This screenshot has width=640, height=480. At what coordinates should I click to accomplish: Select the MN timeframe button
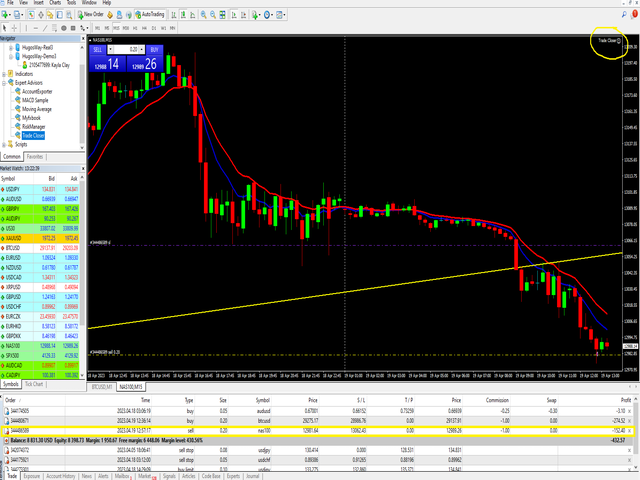coord(173,28)
